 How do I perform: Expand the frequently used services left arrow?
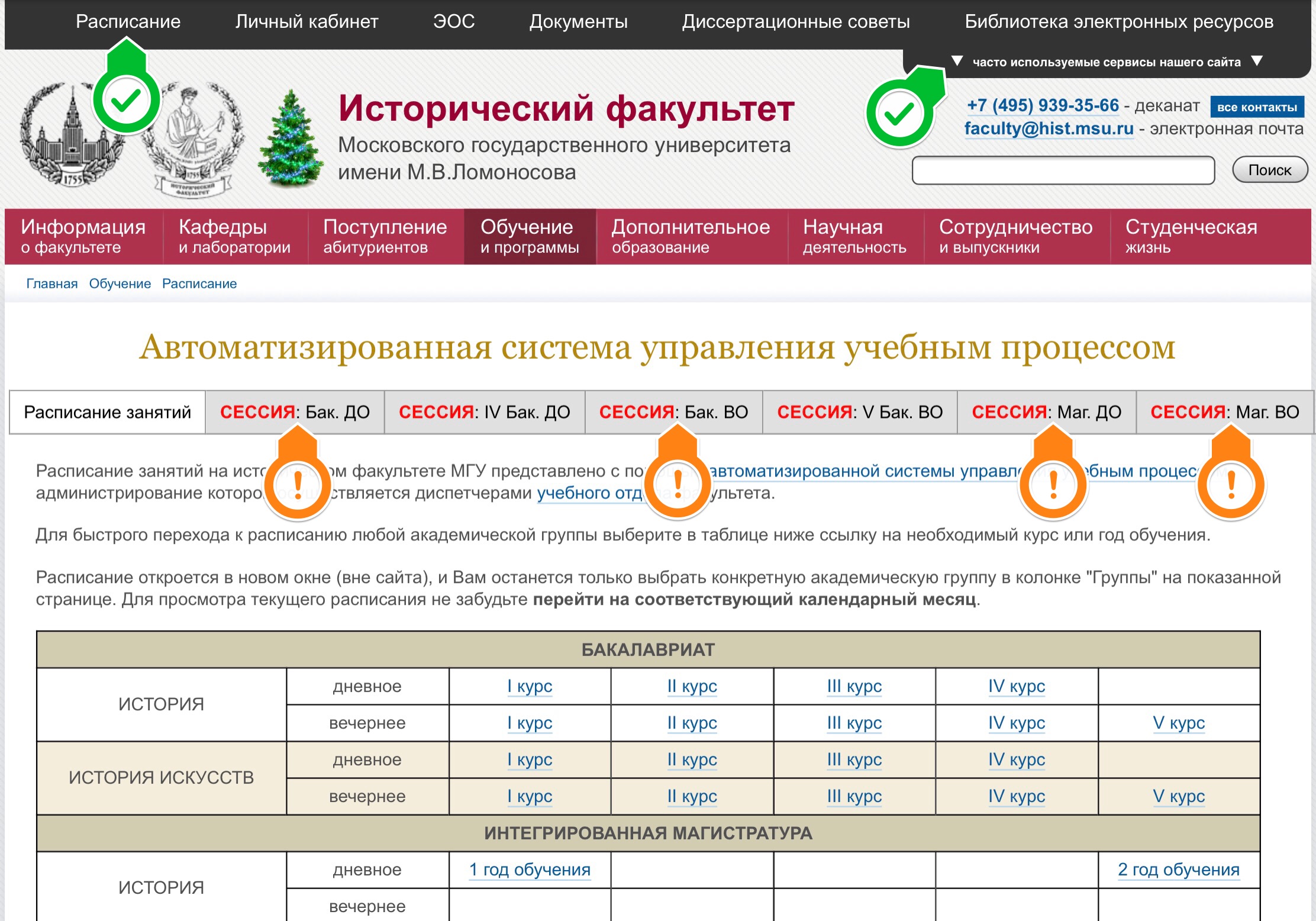coord(957,61)
